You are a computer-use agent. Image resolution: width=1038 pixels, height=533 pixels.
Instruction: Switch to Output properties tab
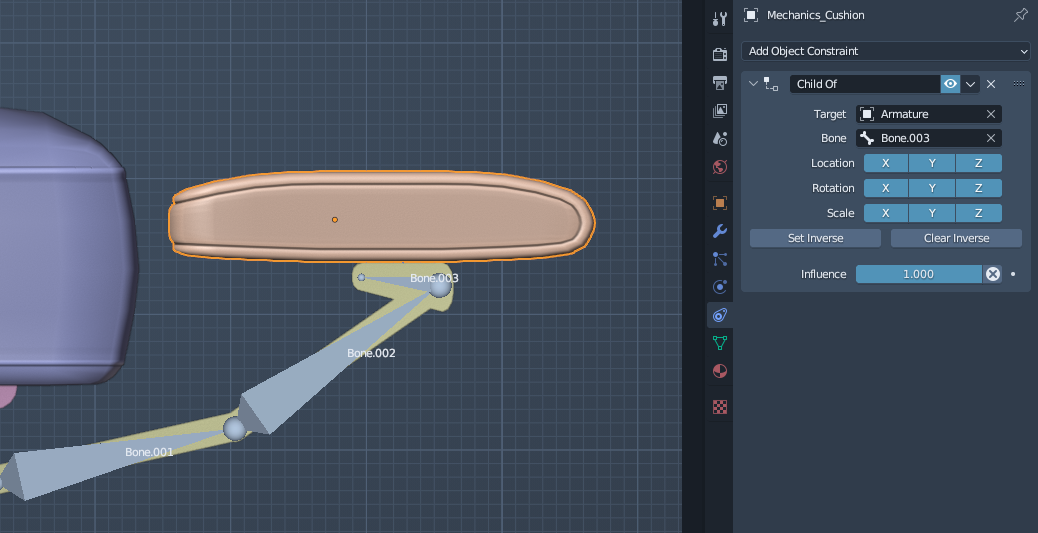[719, 82]
